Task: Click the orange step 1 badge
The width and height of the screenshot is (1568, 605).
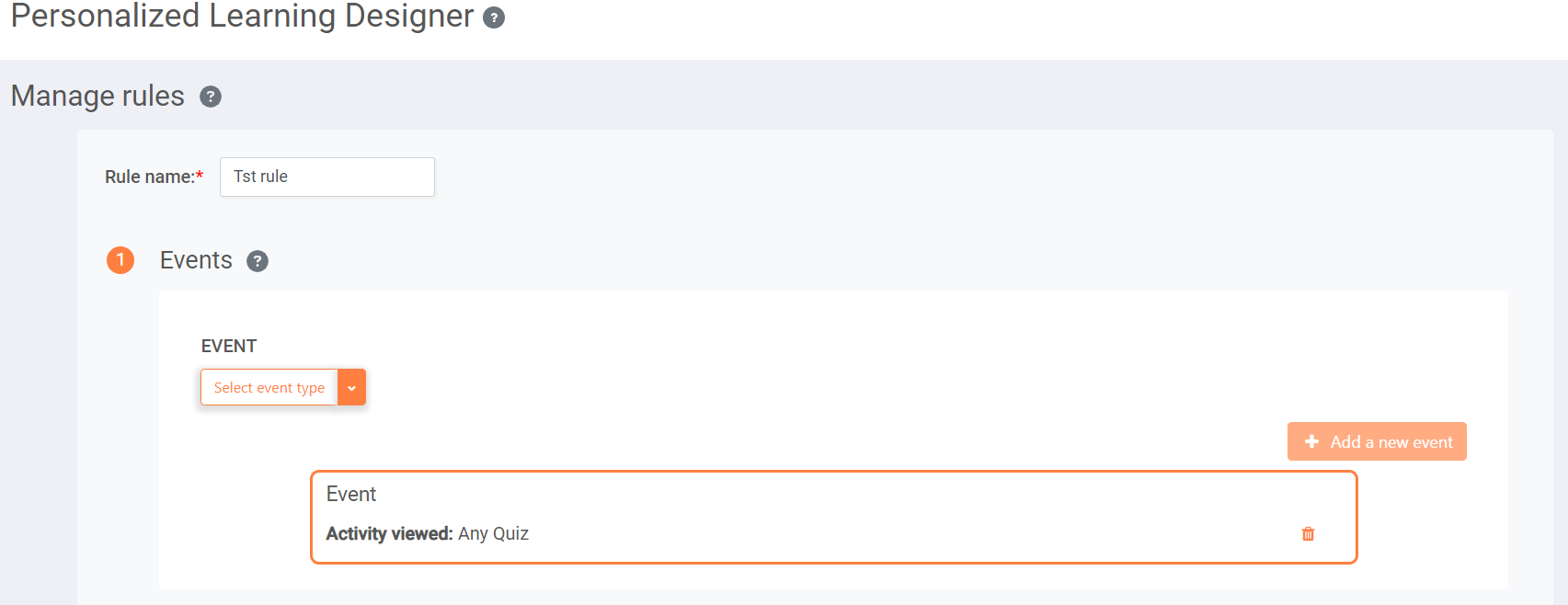Action: (x=120, y=260)
